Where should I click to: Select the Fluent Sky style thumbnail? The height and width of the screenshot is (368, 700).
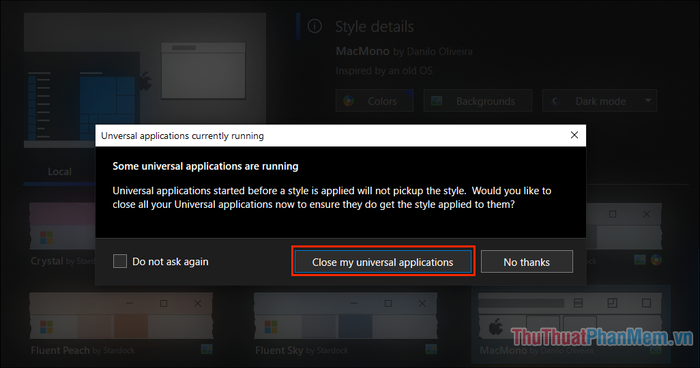346,316
